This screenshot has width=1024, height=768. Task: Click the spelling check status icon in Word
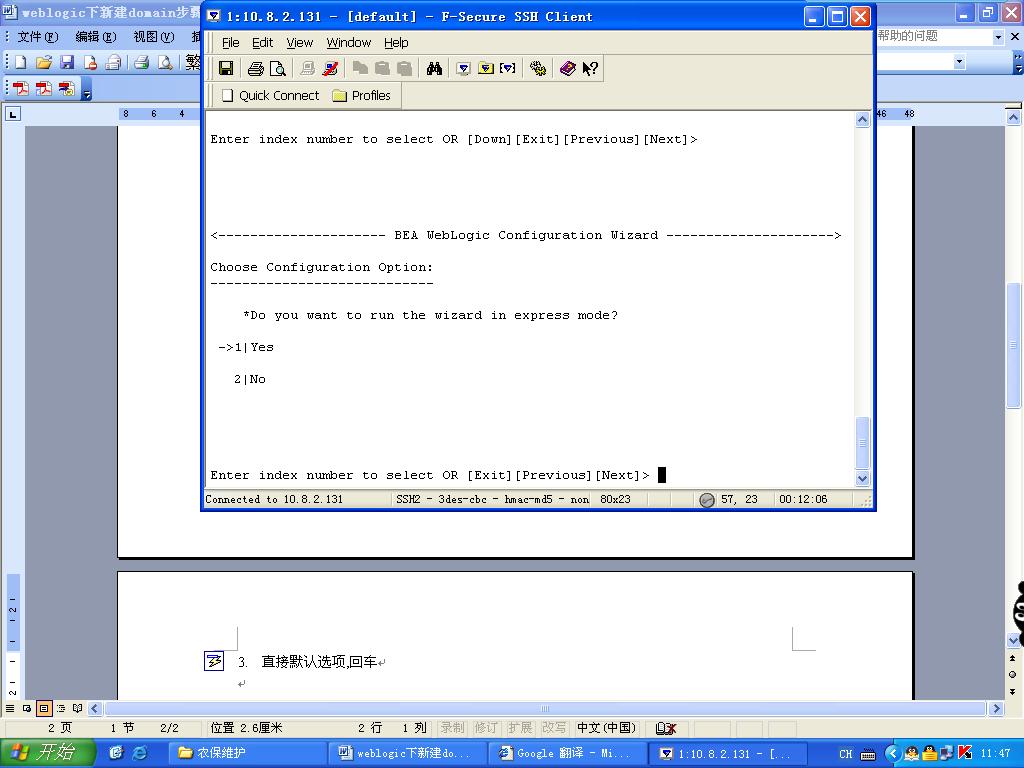[665, 728]
